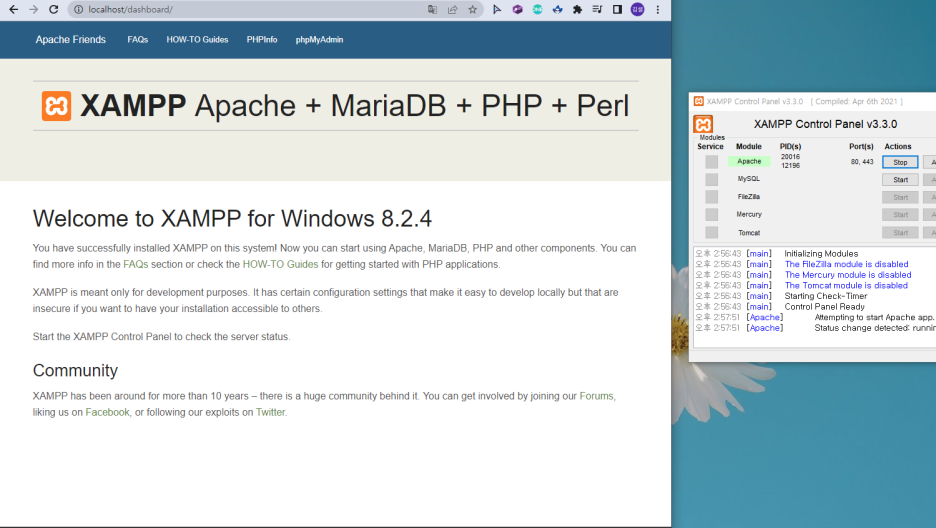Click the XAMPP logo in Control Panel
This screenshot has width=936, height=528.
[703, 124]
